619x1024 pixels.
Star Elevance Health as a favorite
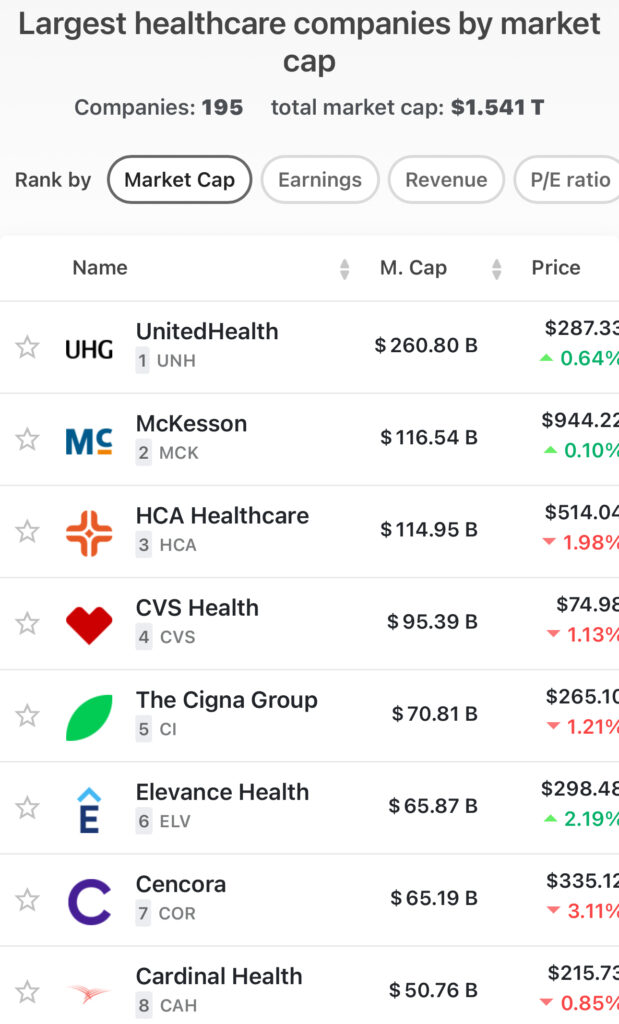pos(27,807)
